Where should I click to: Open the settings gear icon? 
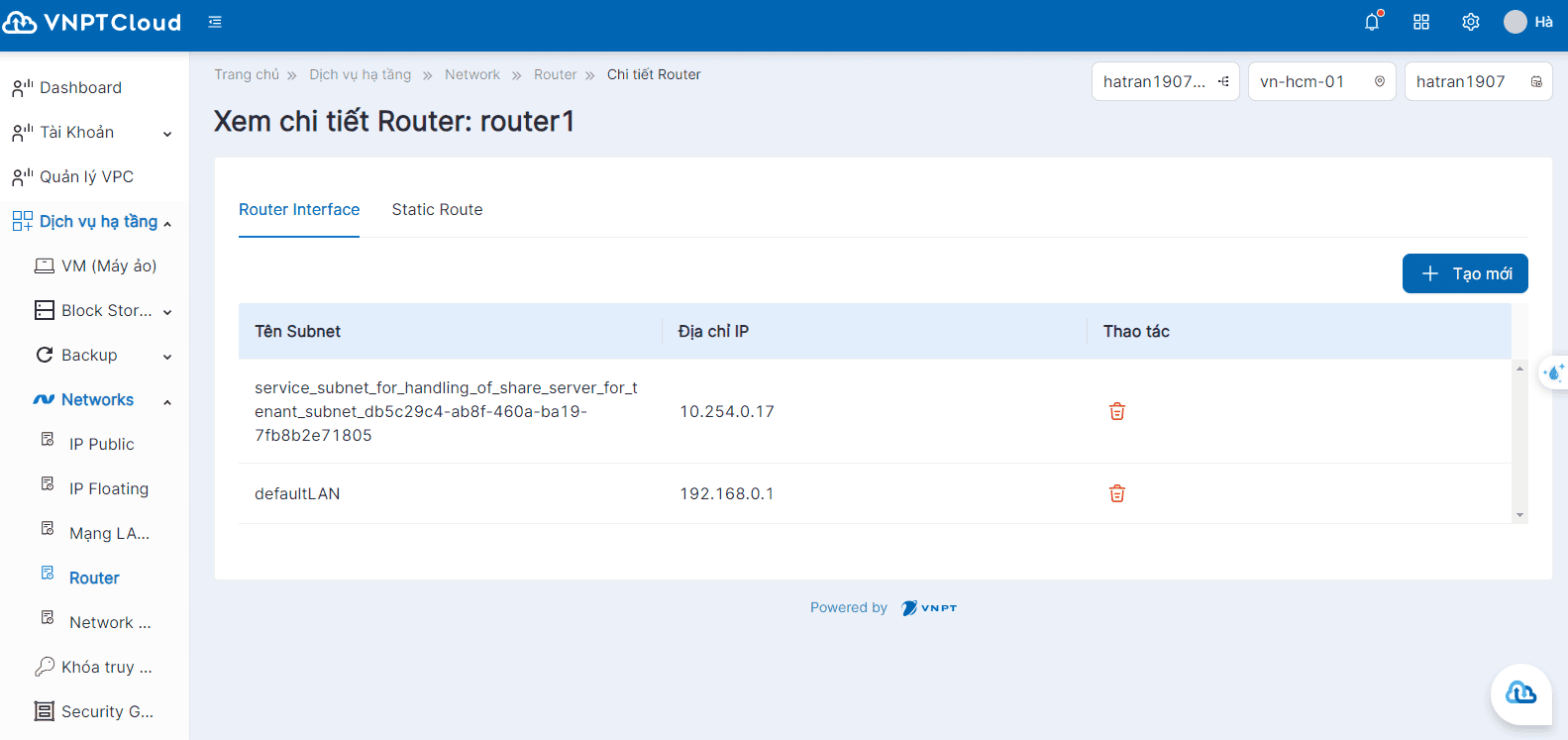pos(1471,22)
